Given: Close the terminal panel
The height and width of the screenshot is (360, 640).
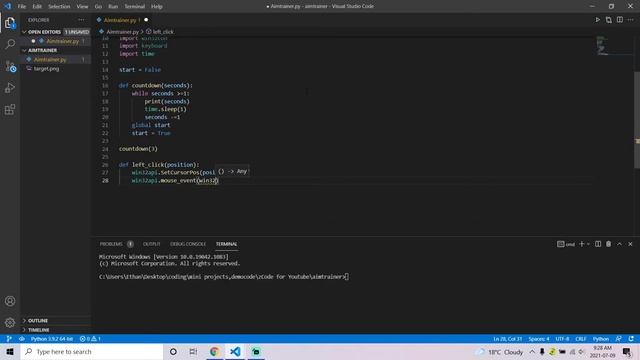Looking at the screenshot, I should (630, 244).
